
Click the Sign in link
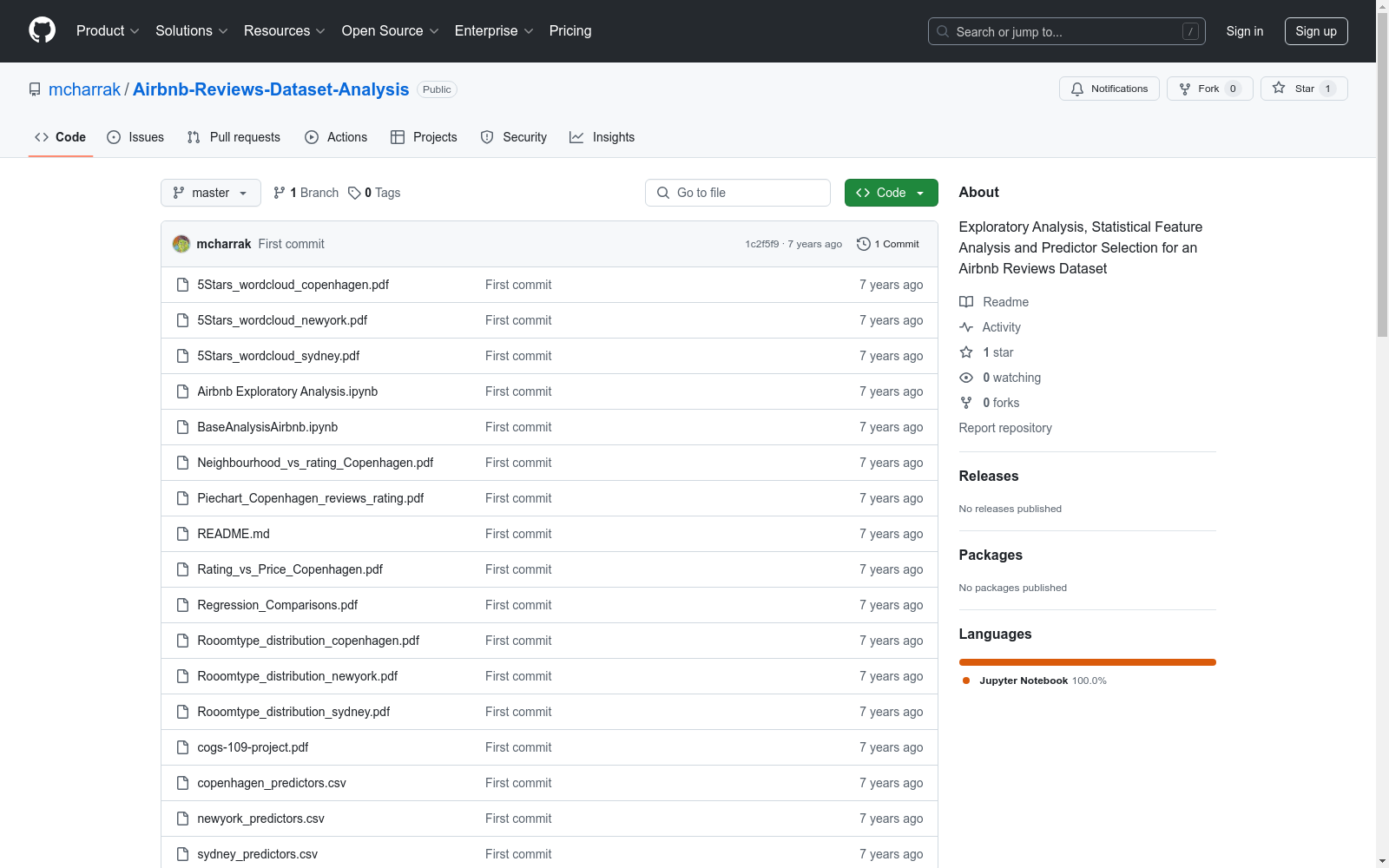pyautogui.click(x=1245, y=31)
